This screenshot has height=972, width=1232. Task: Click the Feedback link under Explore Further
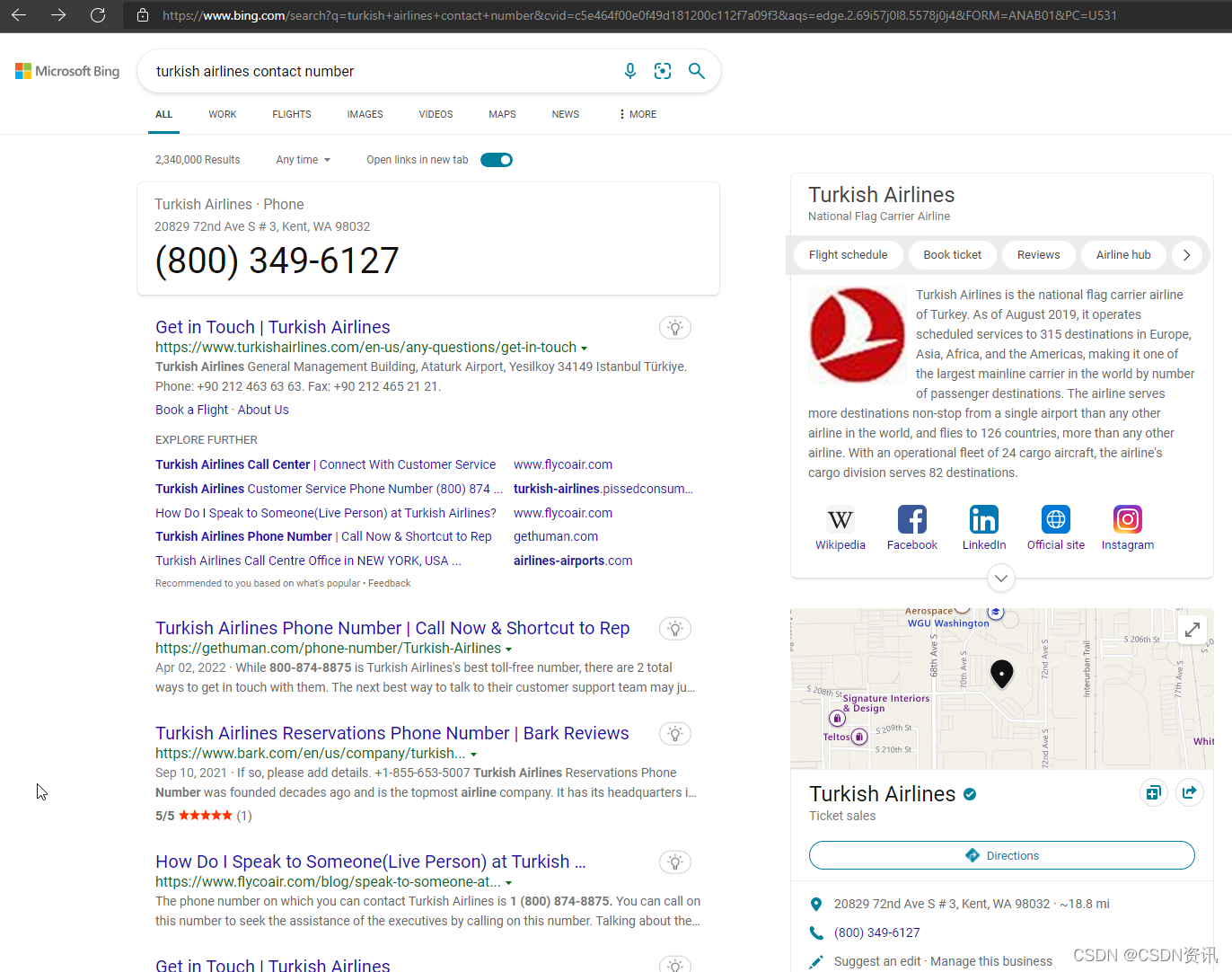[389, 583]
